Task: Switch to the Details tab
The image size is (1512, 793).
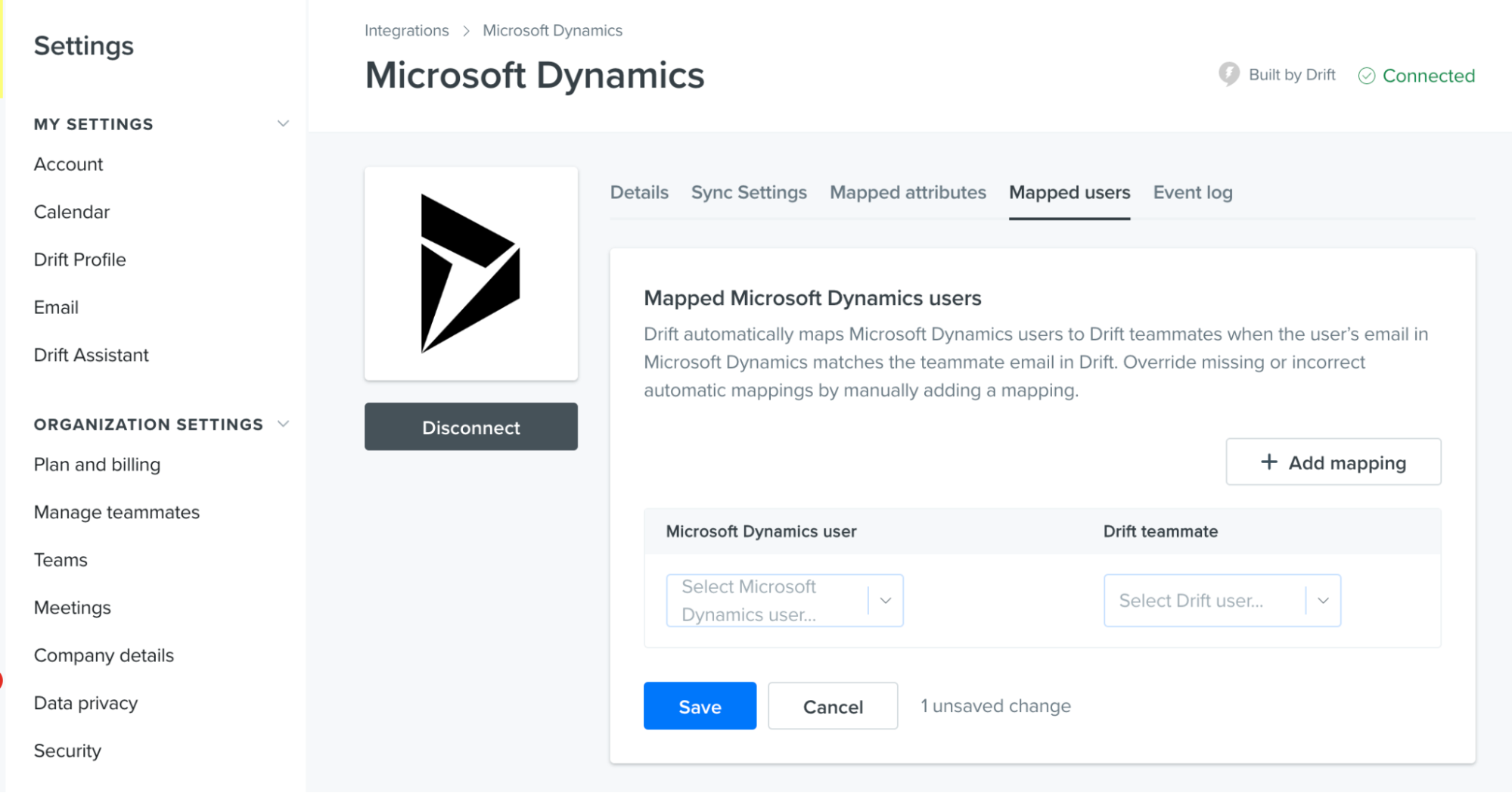Action: click(x=639, y=192)
